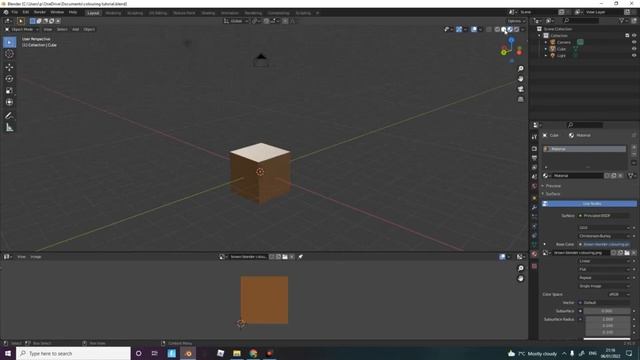
Task: Expand the Base Color row arrow
Action: pyautogui.click(x=544, y=244)
